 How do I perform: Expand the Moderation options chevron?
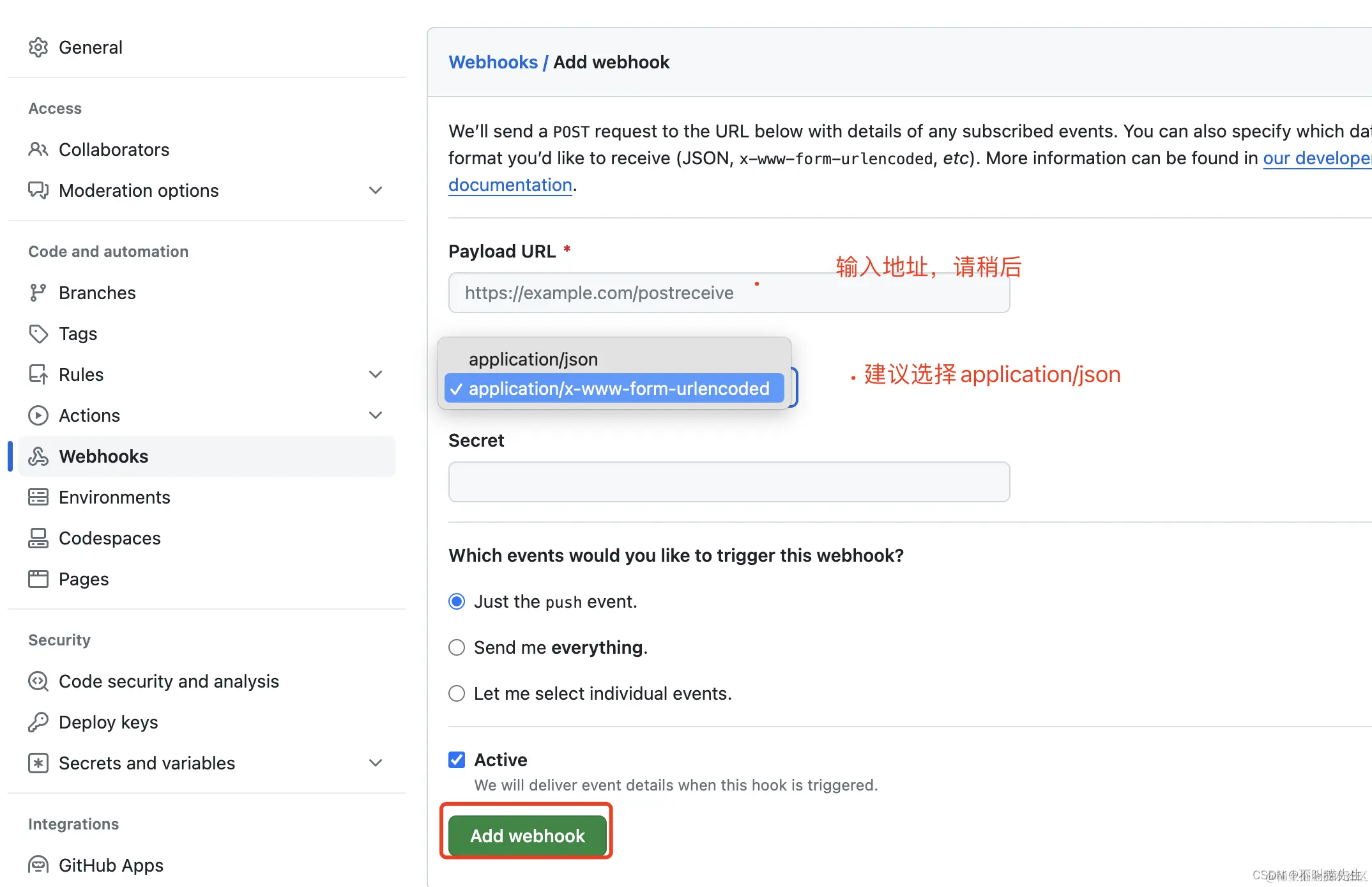376,190
